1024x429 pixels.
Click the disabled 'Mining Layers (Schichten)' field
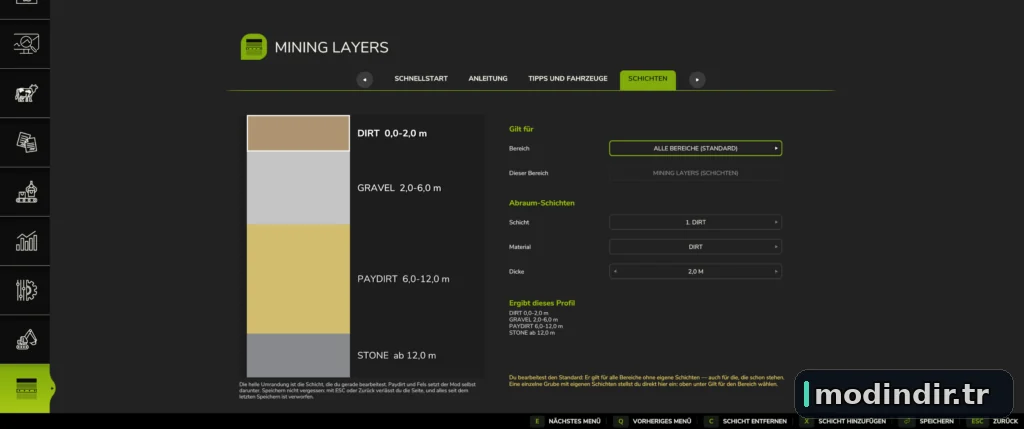click(696, 173)
